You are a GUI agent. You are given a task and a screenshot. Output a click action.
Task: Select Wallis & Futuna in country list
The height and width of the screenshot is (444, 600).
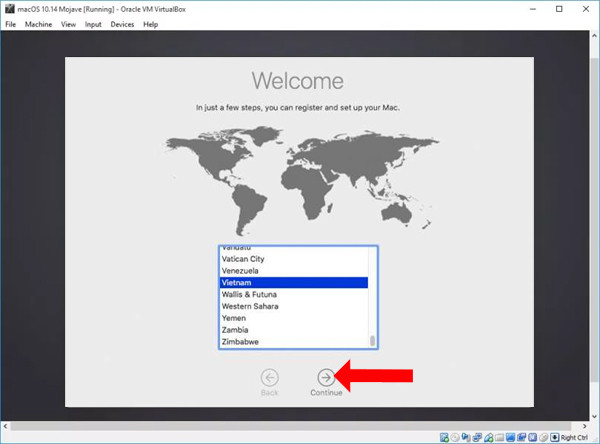tap(293, 294)
